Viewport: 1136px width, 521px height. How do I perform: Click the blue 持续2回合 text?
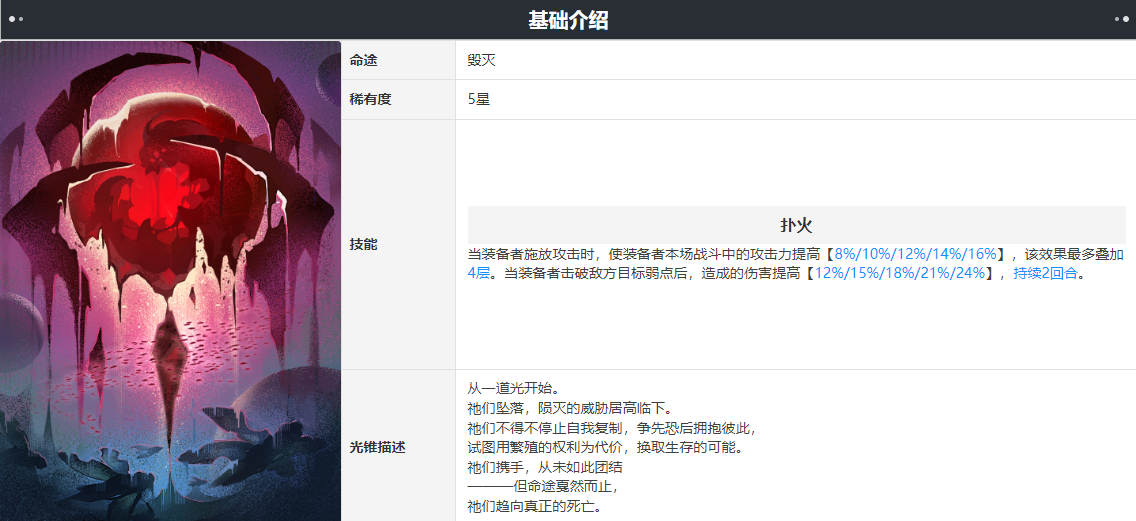(x=1045, y=274)
